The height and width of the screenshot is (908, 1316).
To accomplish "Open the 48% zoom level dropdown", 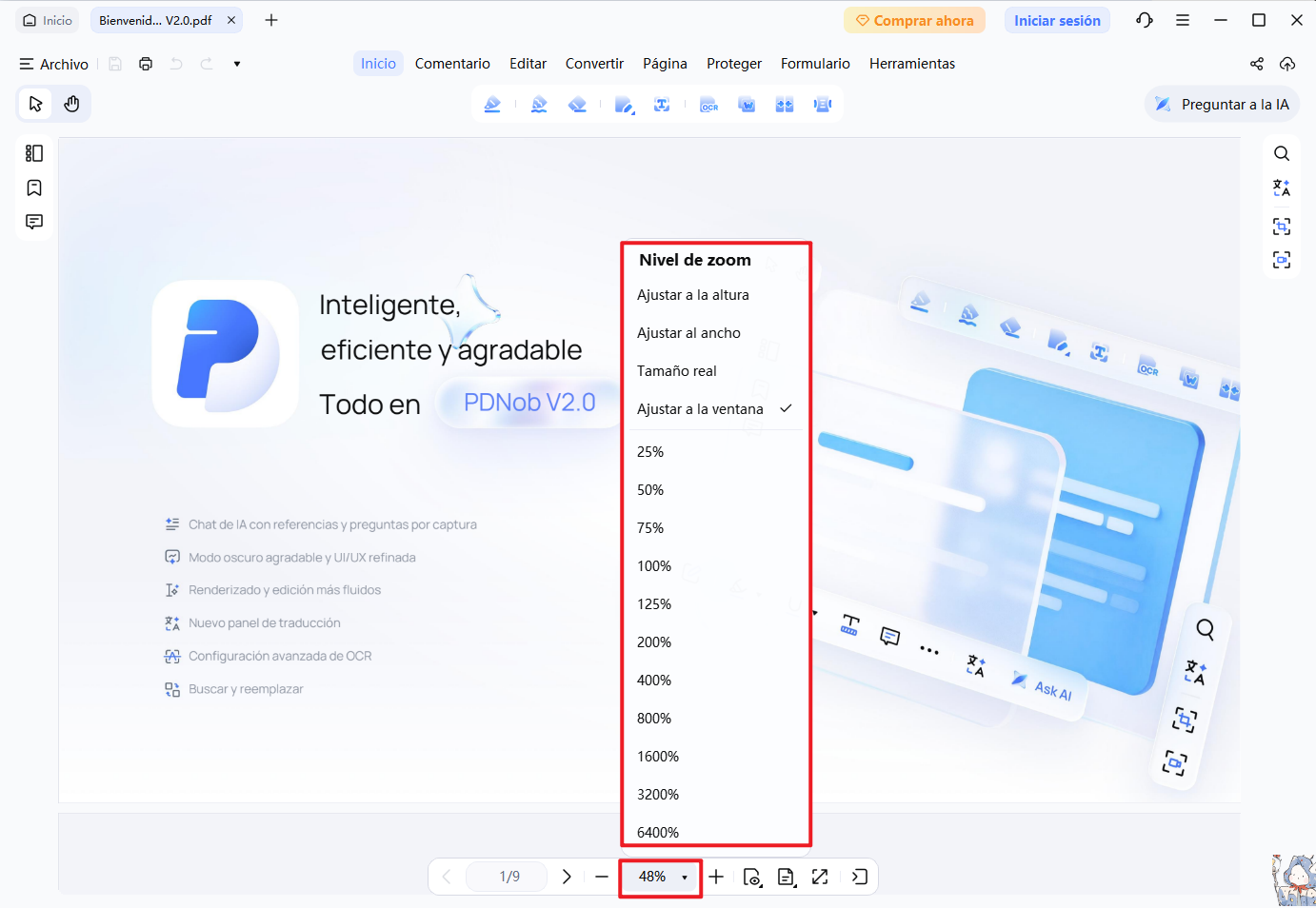I will click(661, 877).
